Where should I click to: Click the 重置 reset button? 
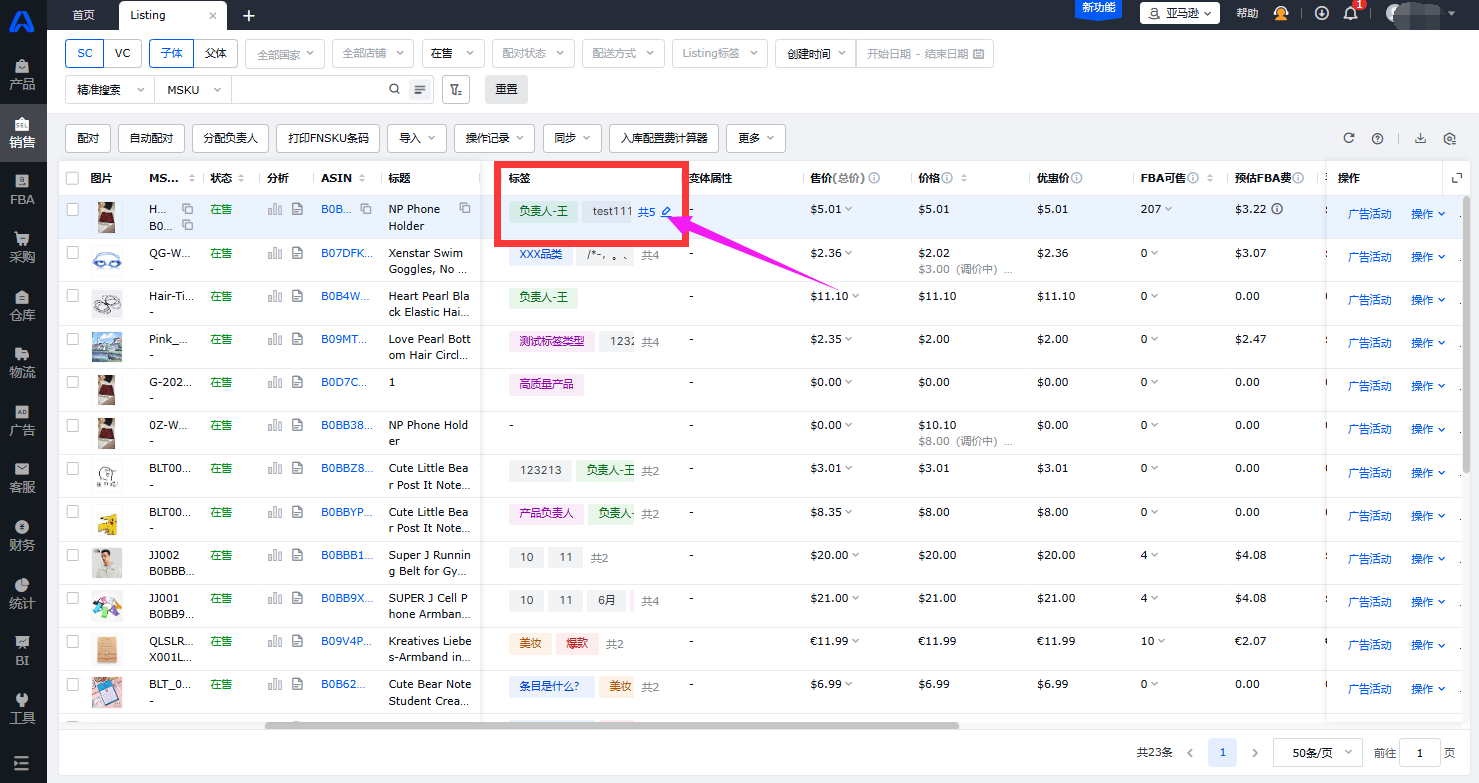[506, 89]
